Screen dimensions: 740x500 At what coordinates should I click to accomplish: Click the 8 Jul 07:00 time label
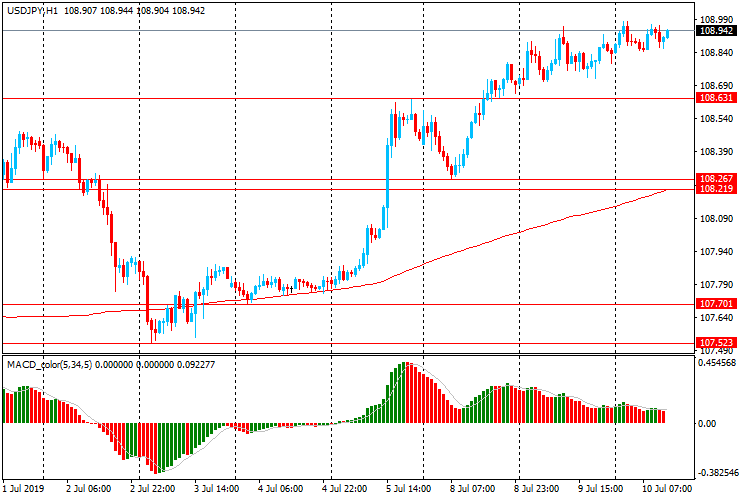click(472, 488)
